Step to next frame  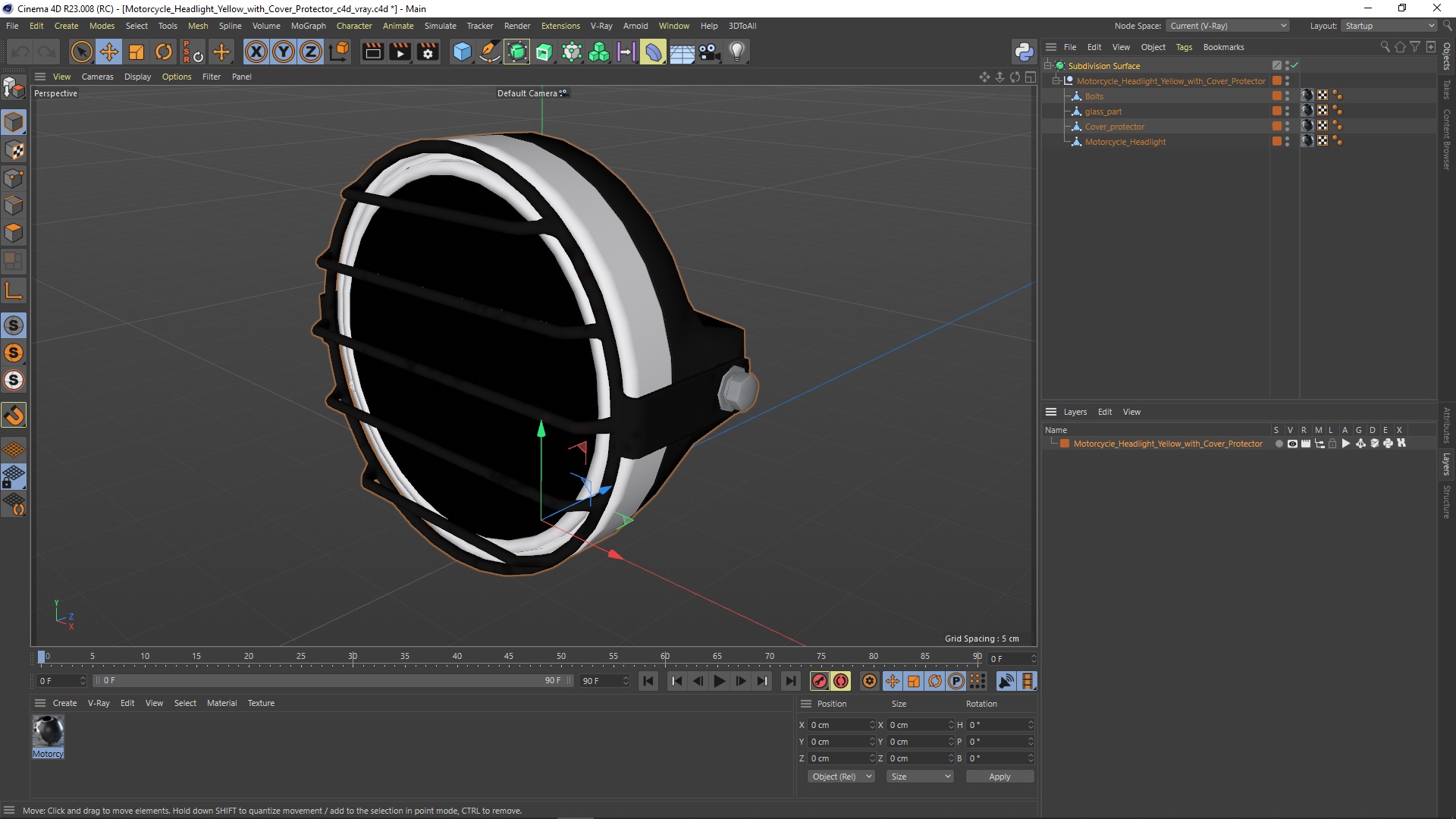741,681
